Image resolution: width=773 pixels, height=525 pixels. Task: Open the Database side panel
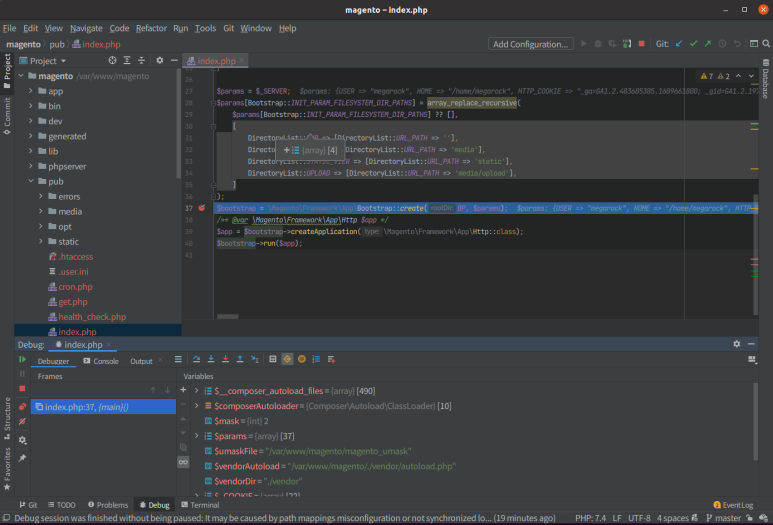(x=766, y=79)
